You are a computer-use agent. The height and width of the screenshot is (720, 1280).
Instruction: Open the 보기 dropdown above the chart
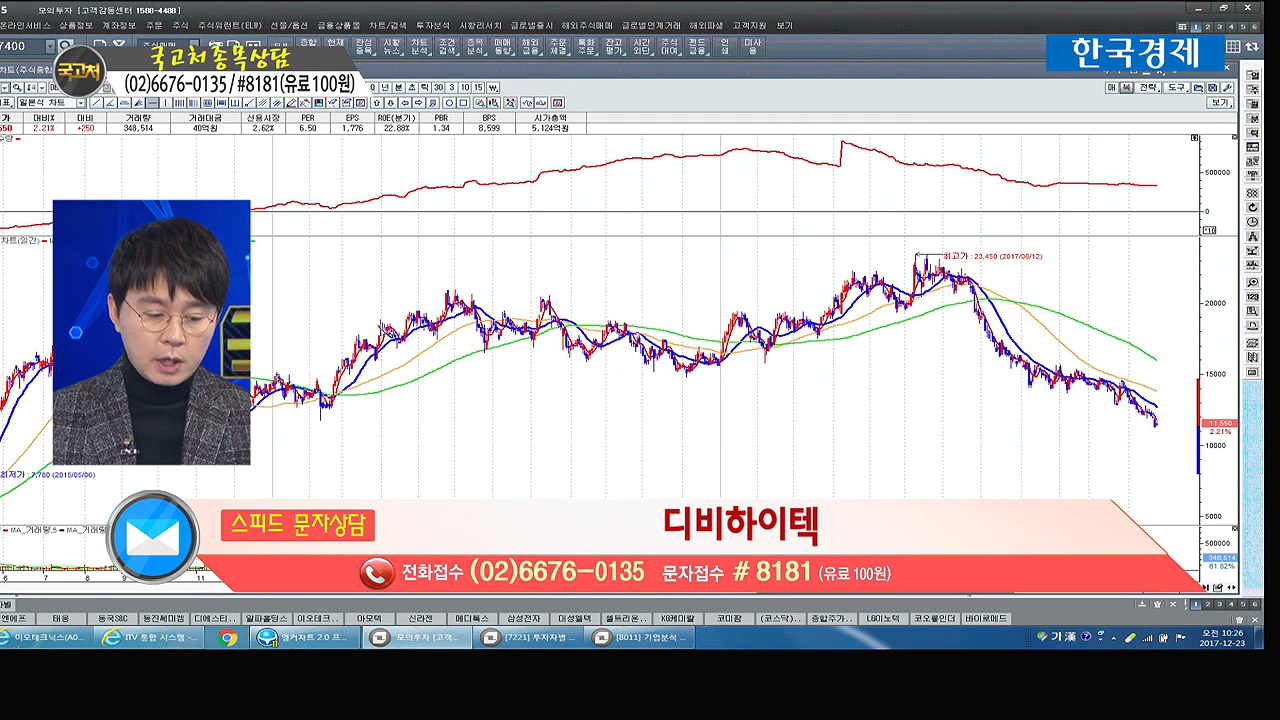coord(1220,103)
